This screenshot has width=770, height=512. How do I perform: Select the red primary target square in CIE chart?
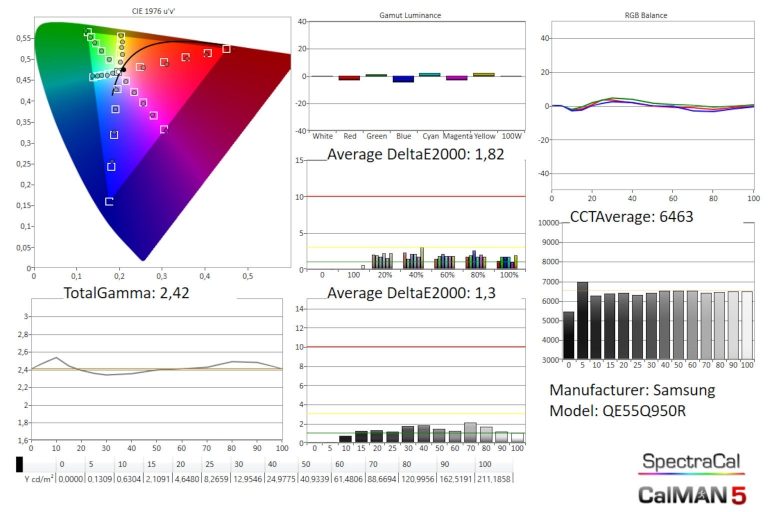coord(226,49)
